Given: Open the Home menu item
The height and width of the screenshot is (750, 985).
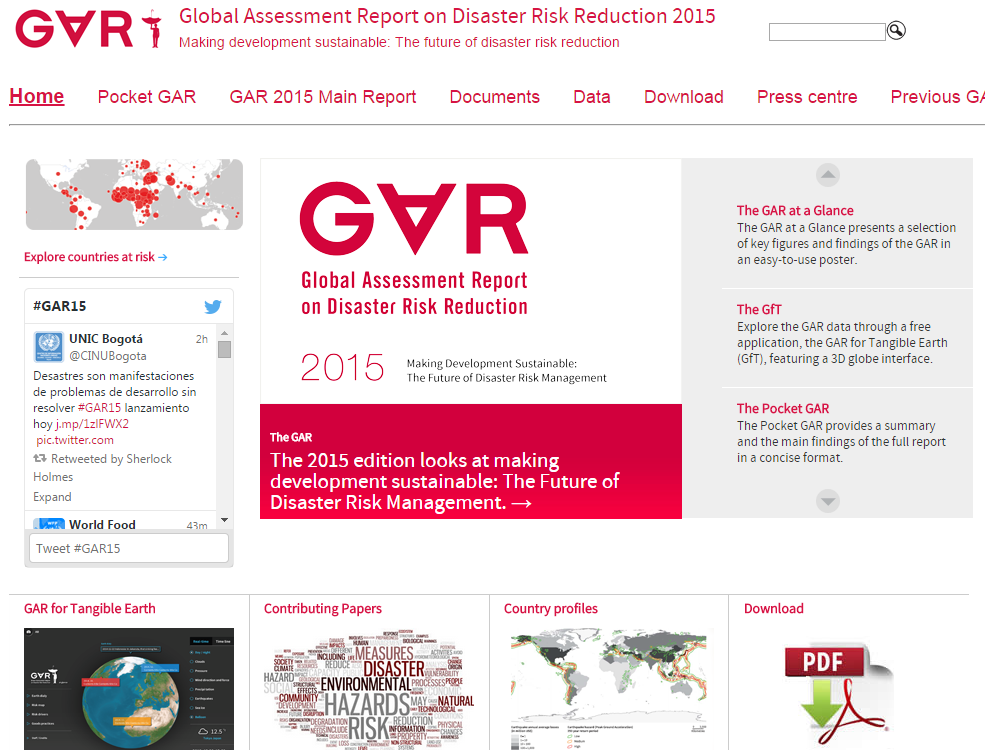Looking at the screenshot, I should click(36, 96).
